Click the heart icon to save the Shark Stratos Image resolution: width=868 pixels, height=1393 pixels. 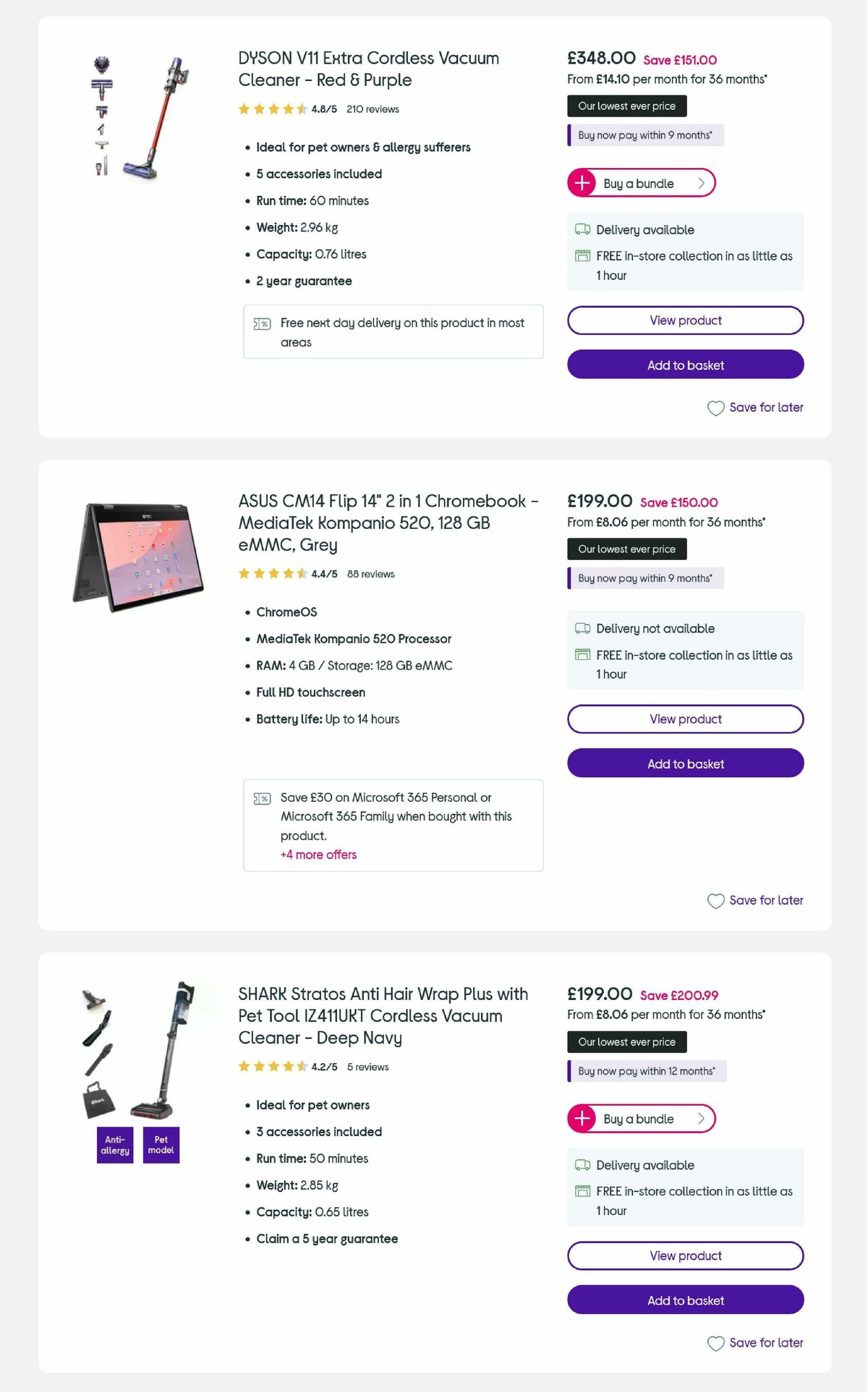click(x=715, y=1343)
